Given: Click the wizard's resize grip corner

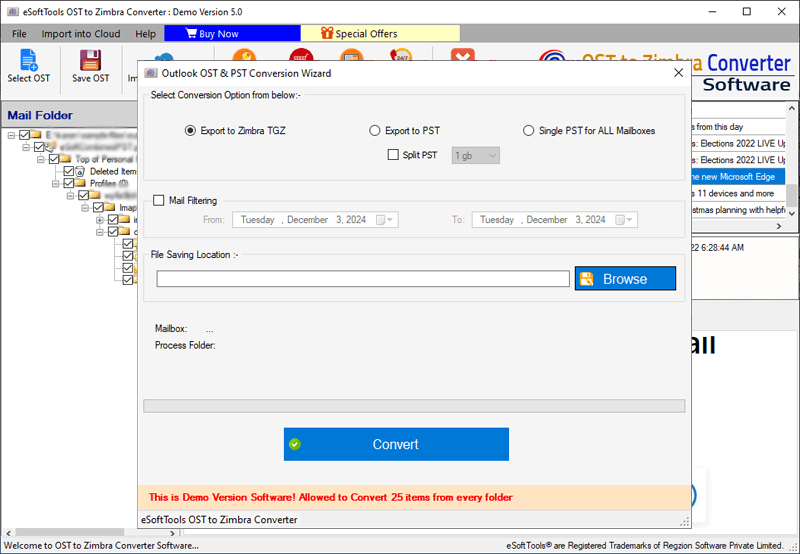Looking at the screenshot, I should (x=685, y=521).
